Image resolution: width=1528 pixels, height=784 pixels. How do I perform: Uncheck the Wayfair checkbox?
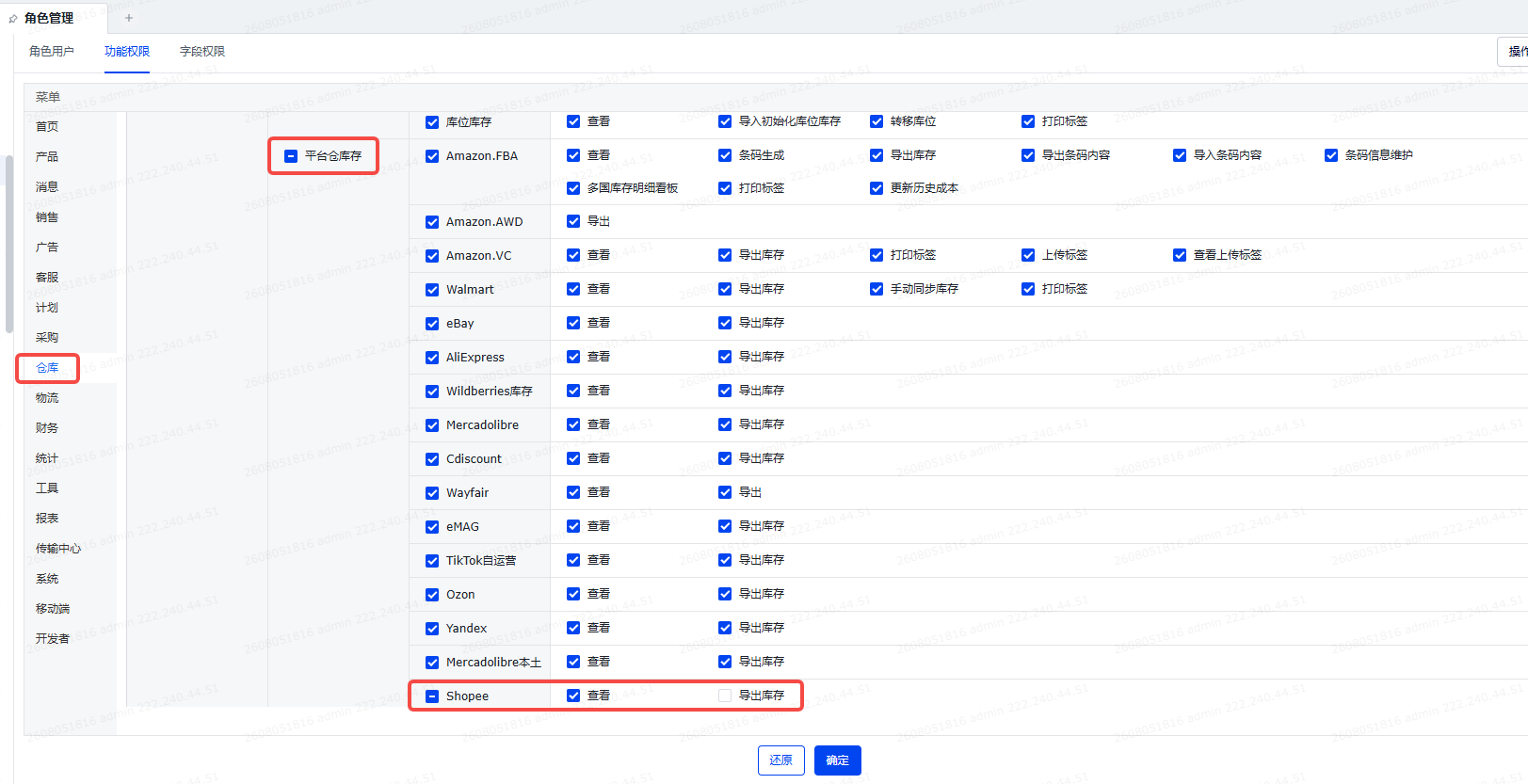pyautogui.click(x=432, y=493)
